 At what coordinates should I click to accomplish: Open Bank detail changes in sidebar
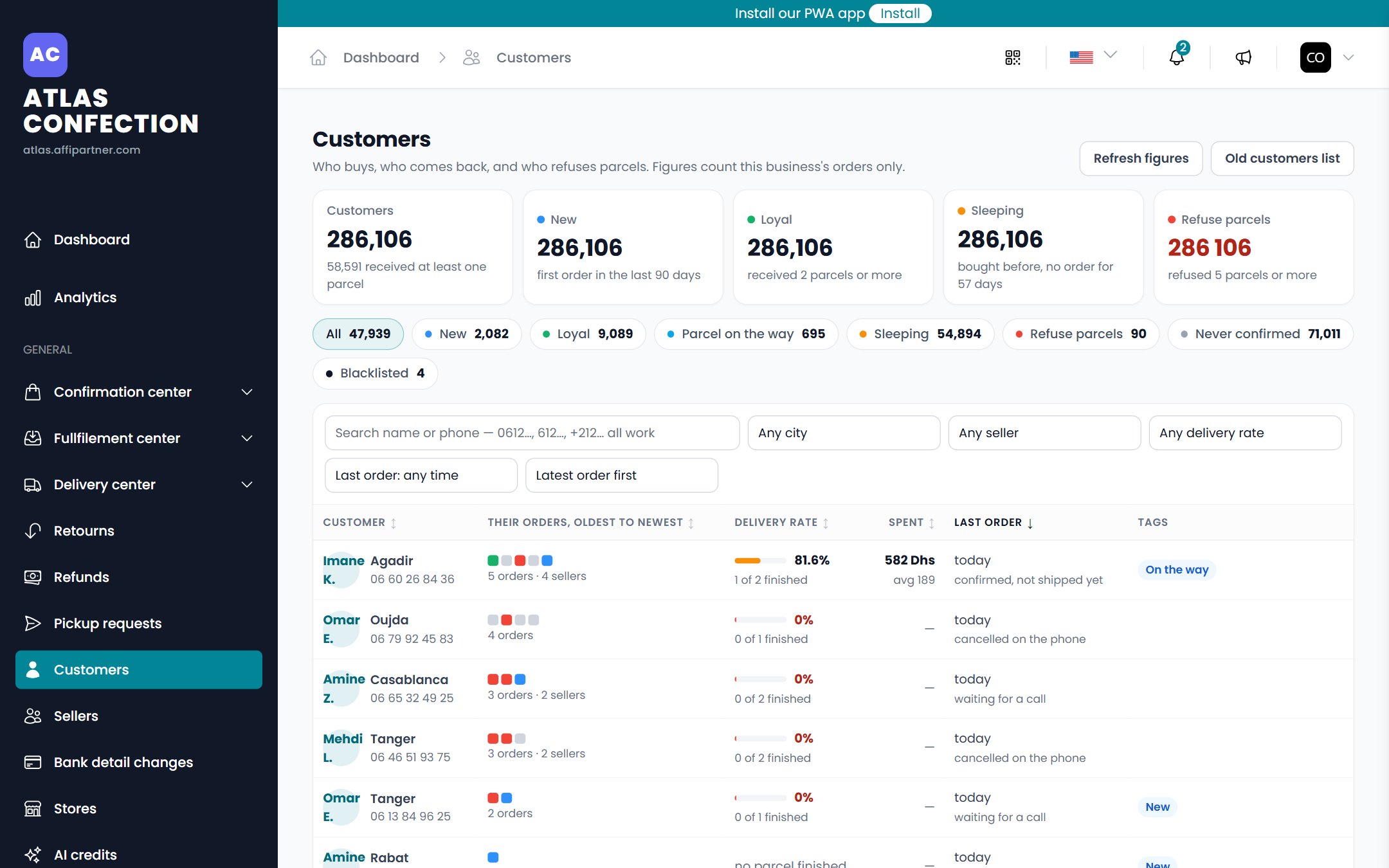(x=139, y=762)
